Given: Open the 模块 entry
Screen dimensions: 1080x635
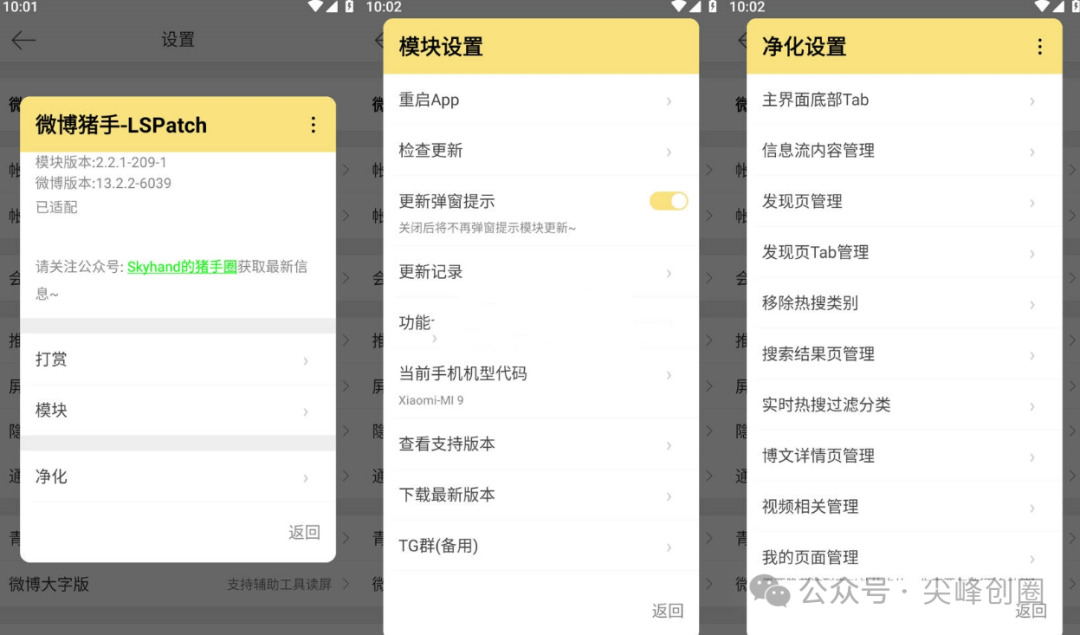Looking at the screenshot, I should (x=178, y=410).
